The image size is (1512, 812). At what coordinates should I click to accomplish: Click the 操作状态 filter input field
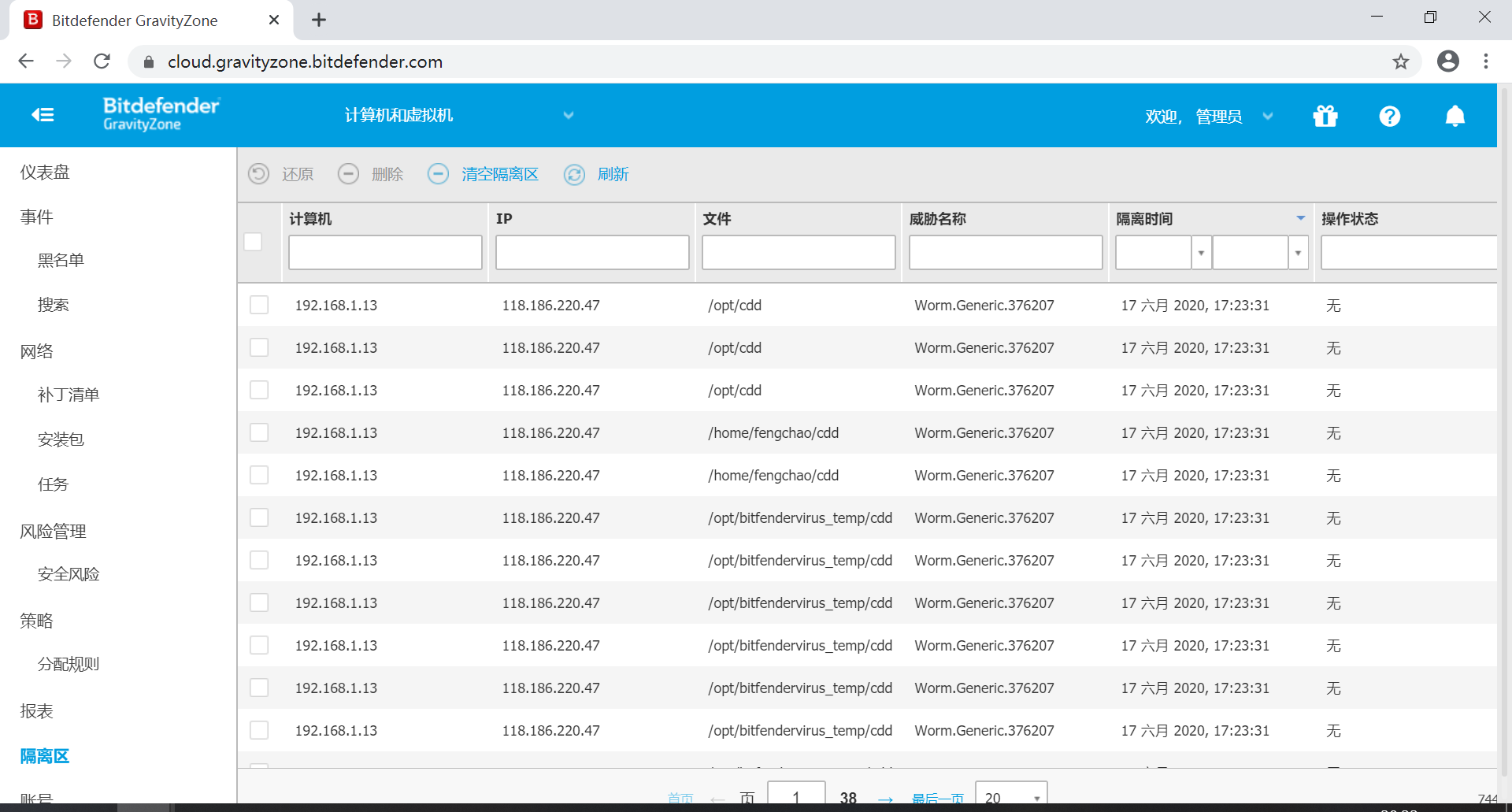pos(1409,253)
